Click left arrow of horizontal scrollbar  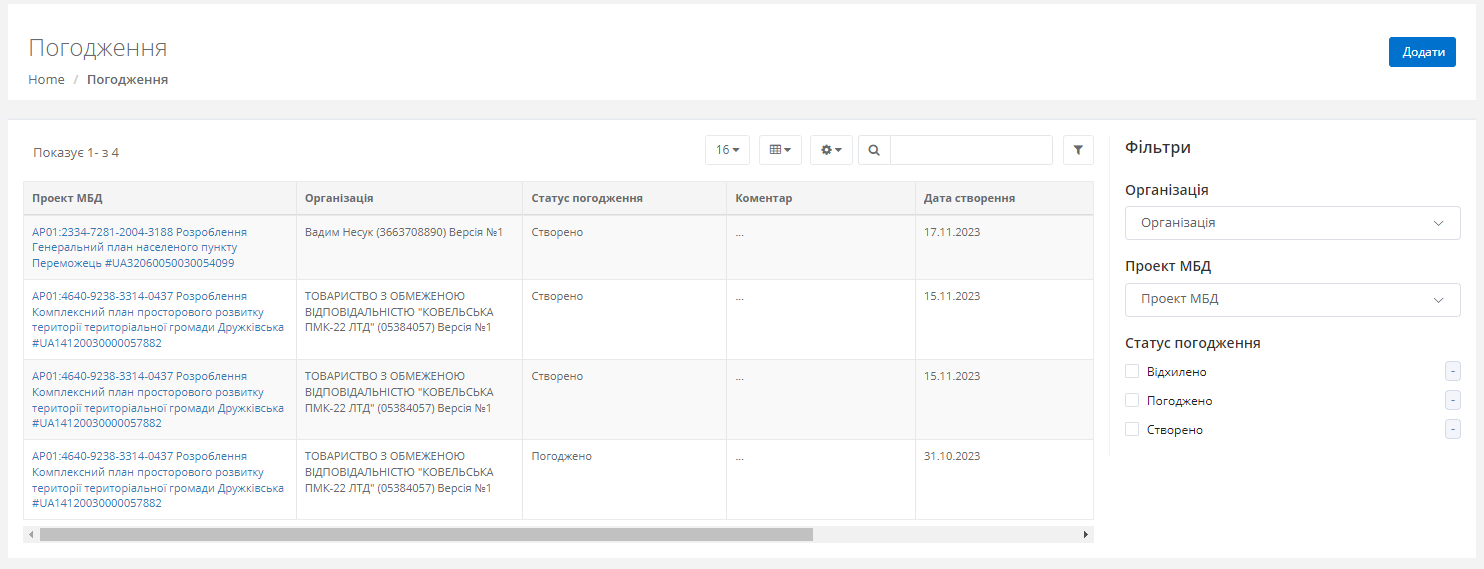click(31, 535)
